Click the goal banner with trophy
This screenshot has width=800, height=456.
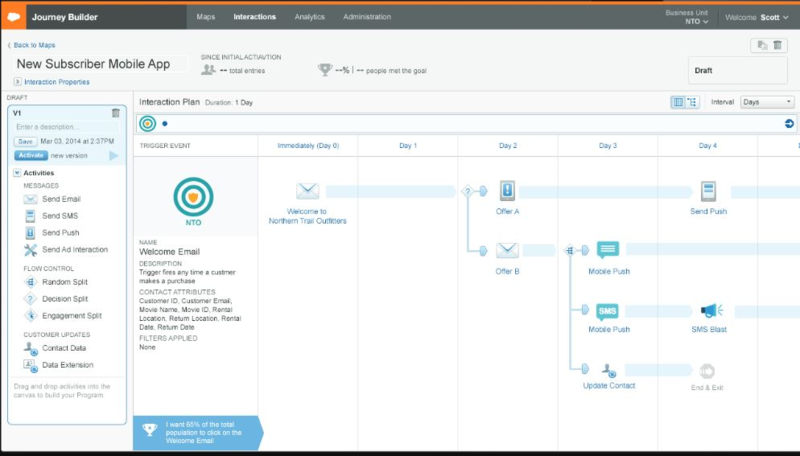coord(198,433)
